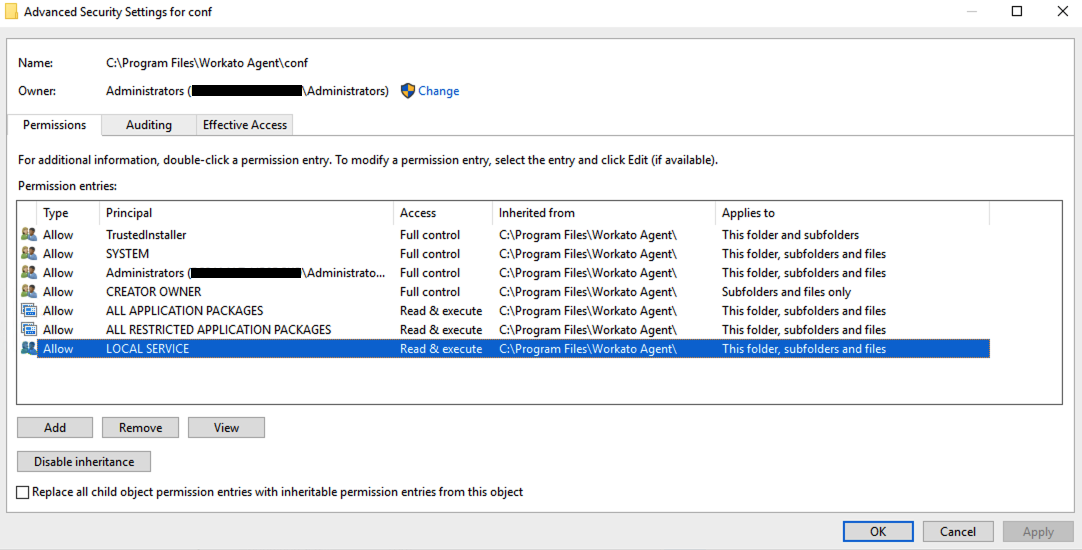Click the user icon in the TrustedInstaller row
The image size is (1082, 550).
[29, 235]
